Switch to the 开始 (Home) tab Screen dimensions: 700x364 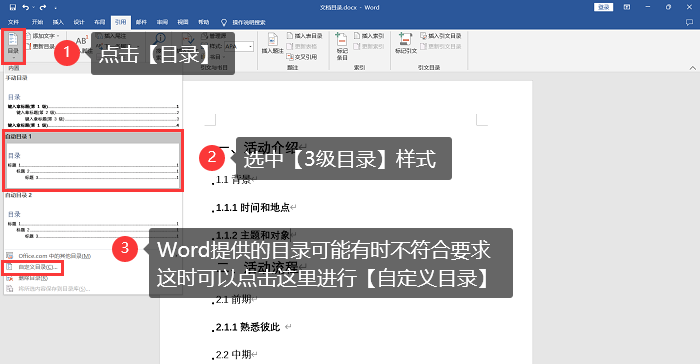(x=38, y=22)
